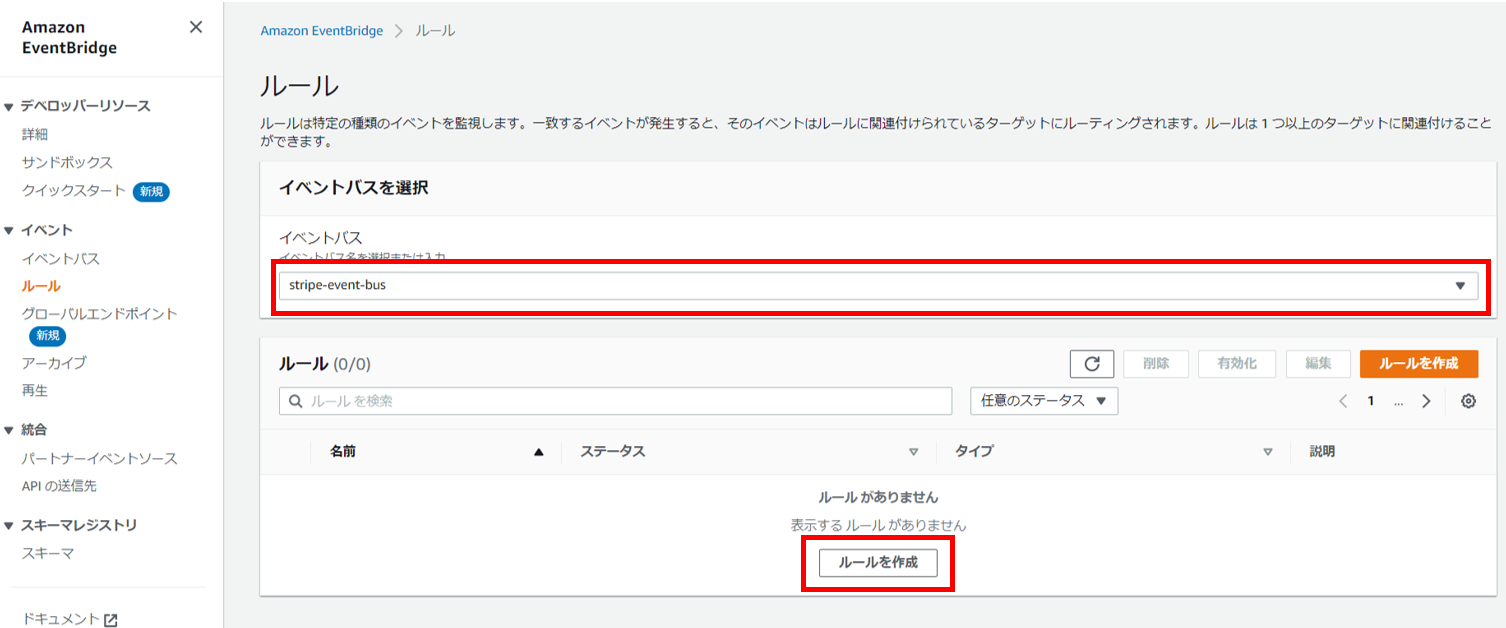Image resolution: width=1506 pixels, height=628 pixels.
Task: Click the search magnifier icon in rules search
Action: 295,401
